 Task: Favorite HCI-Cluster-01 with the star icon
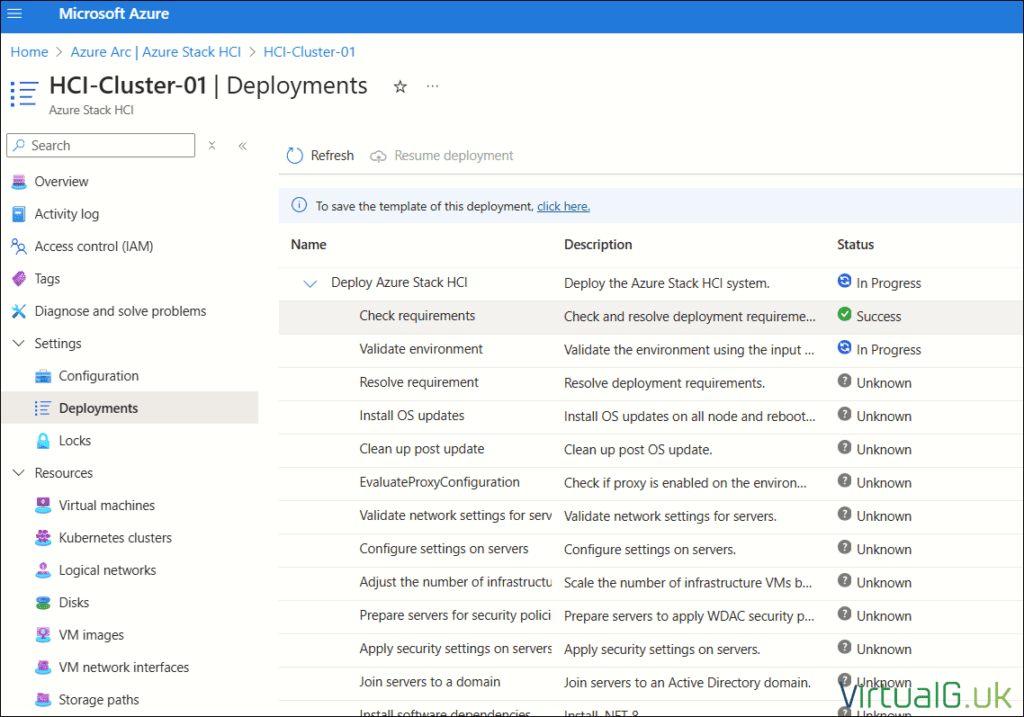[400, 87]
